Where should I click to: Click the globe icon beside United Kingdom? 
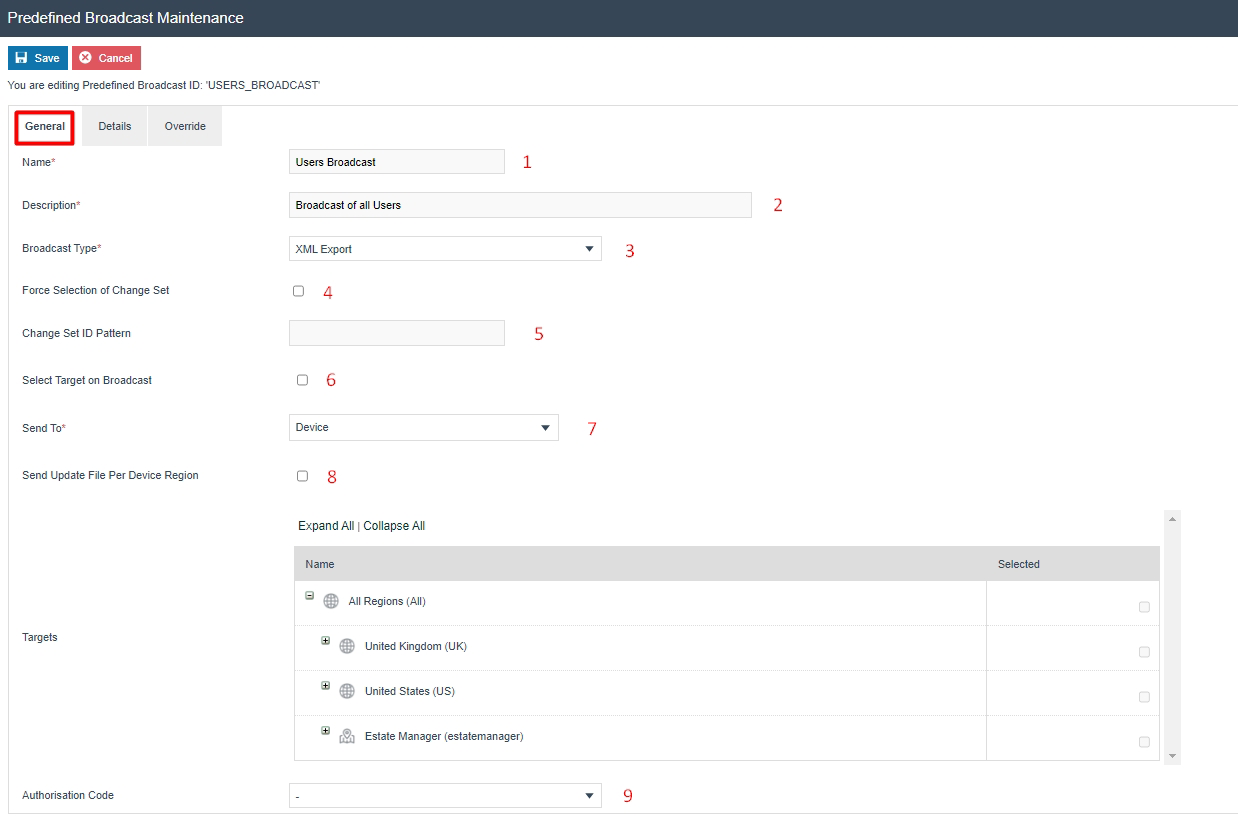click(x=346, y=646)
